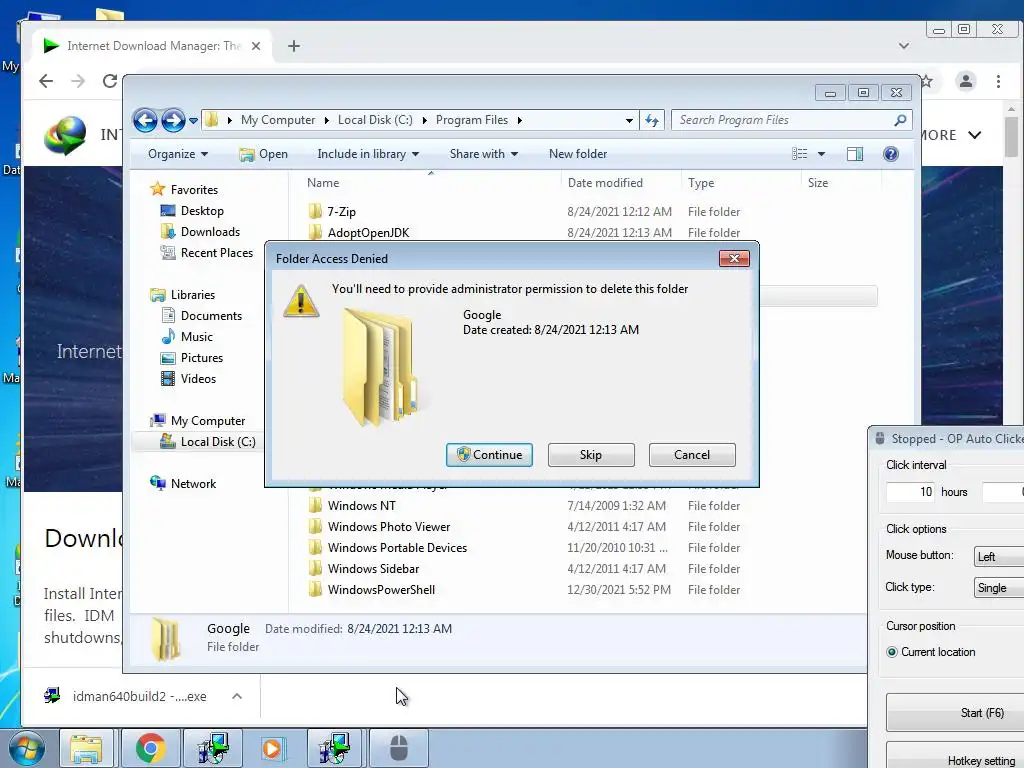This screenshot has height=768, width=1024.
Task: Open Chrome's tab search chevron
Action: 904,46
